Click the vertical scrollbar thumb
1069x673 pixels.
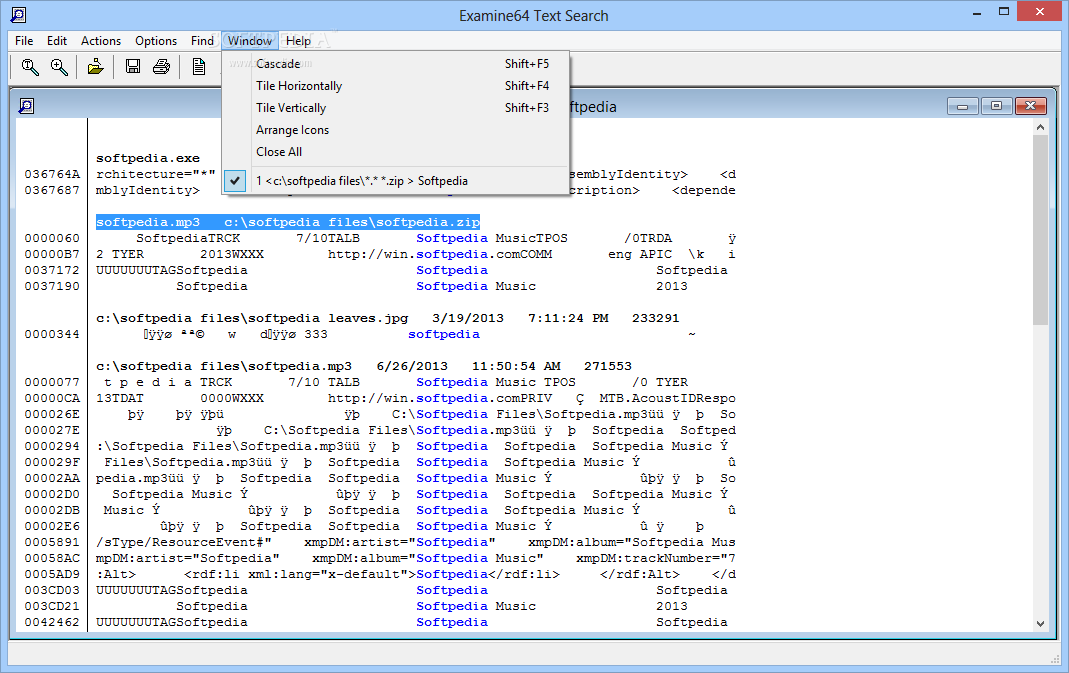click(1040, 230)
